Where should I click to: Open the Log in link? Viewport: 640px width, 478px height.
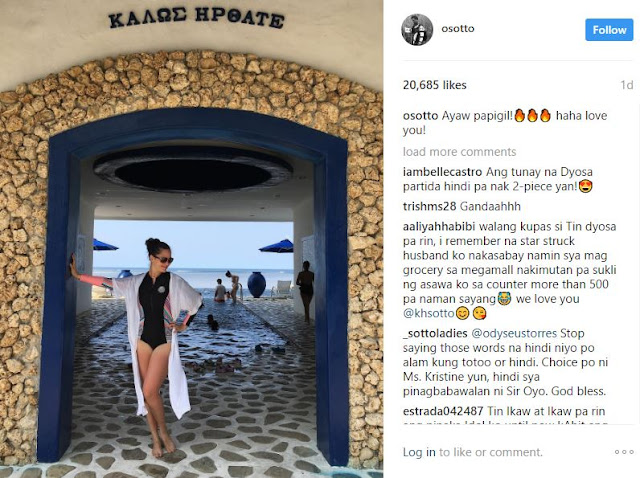click(x=419, y=452)
